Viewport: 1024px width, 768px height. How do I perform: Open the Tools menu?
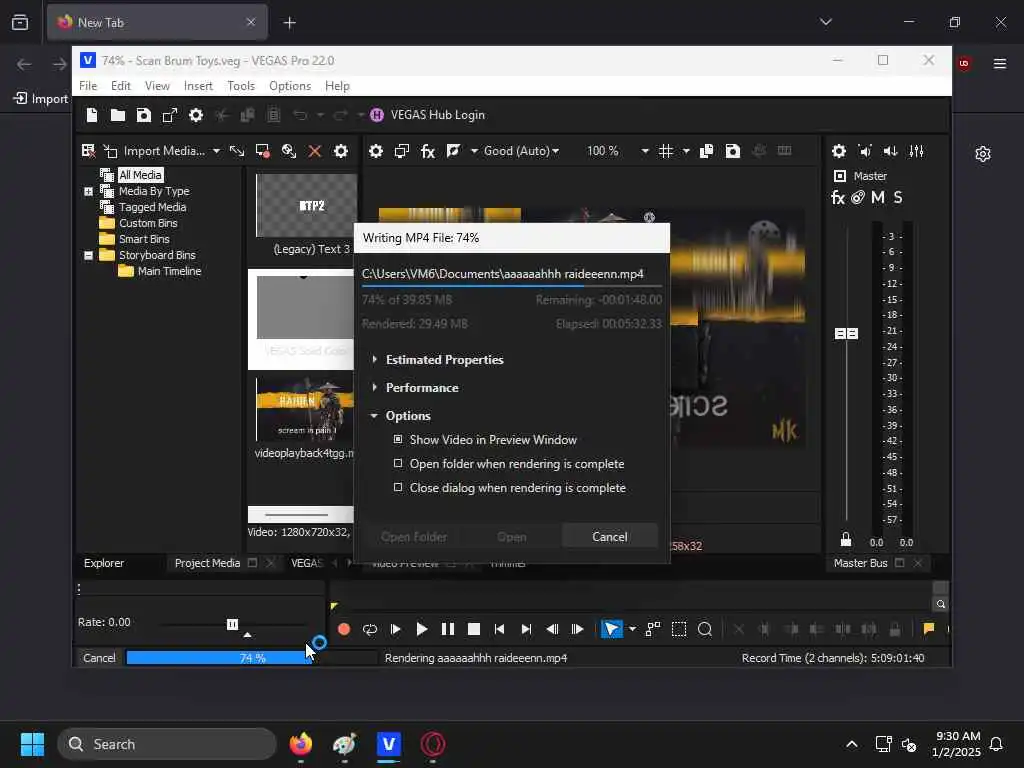coord(241,86)
